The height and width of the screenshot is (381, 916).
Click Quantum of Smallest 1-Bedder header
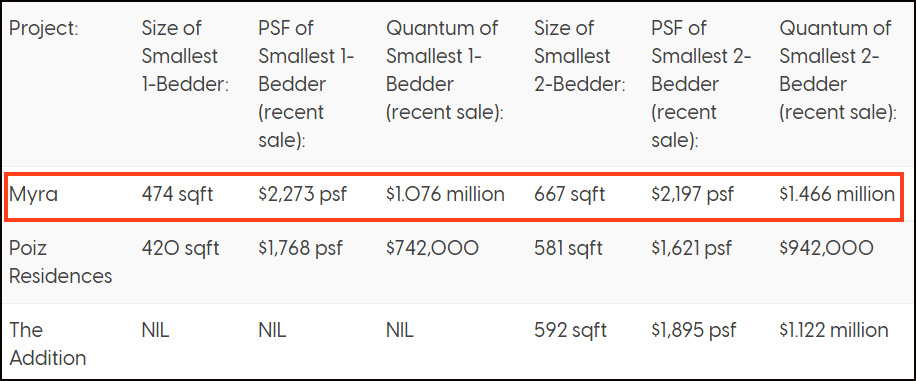(445, 70)
